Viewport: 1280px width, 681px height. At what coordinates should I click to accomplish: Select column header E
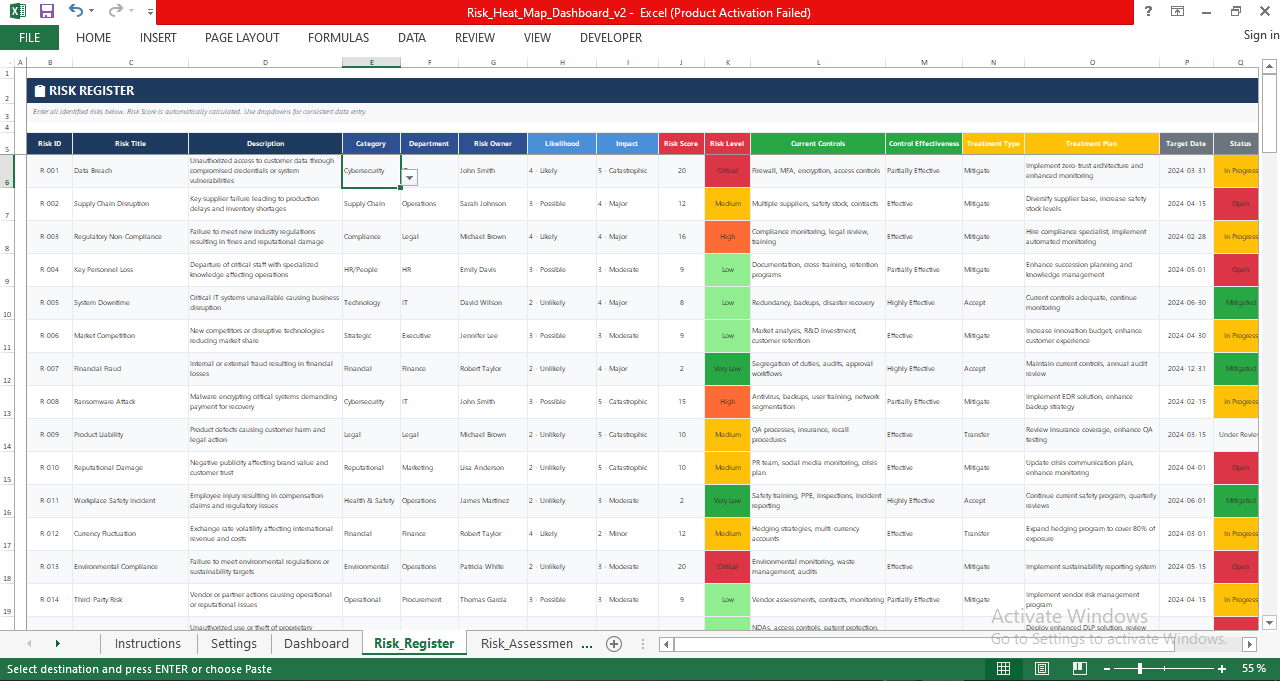[371, 62]
